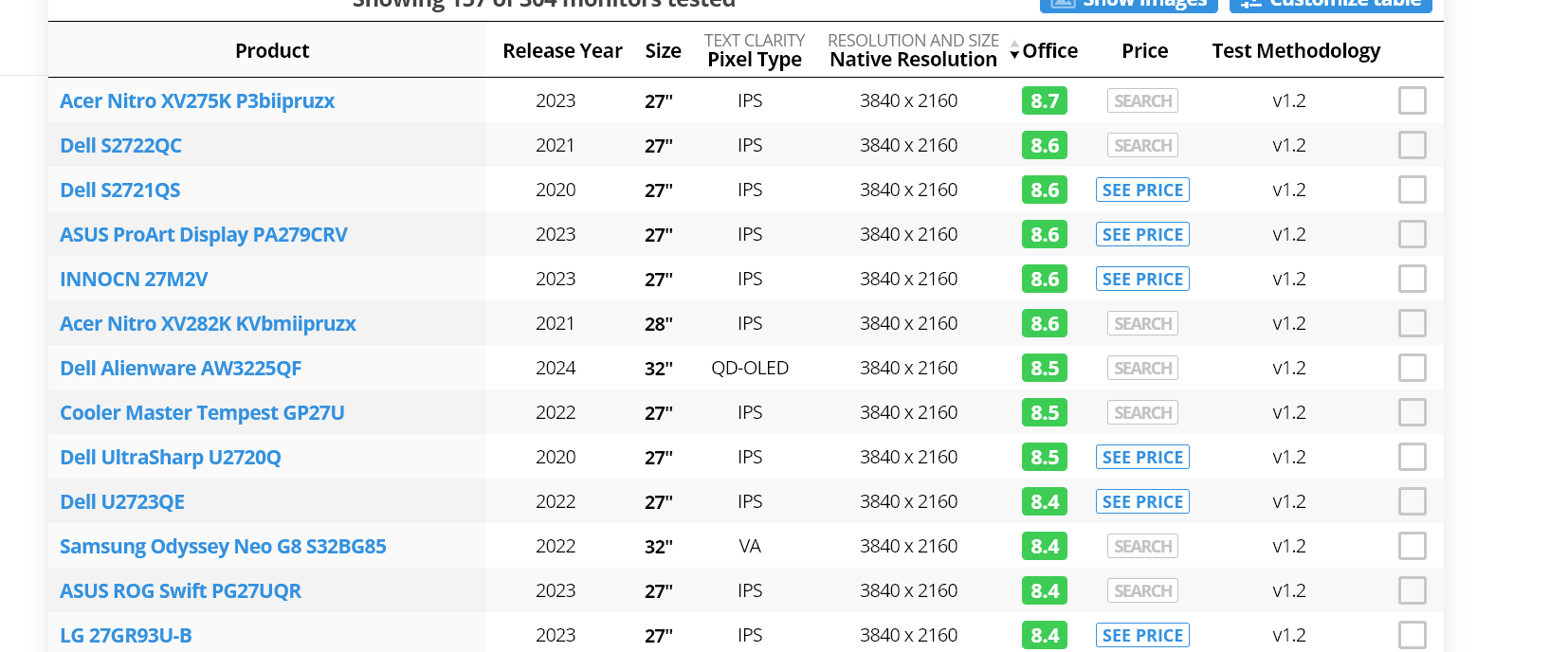Tick compare checkbox for Acer Nitro XV282K
The image size is (1568, 652).
click(x=1413, y=323)
